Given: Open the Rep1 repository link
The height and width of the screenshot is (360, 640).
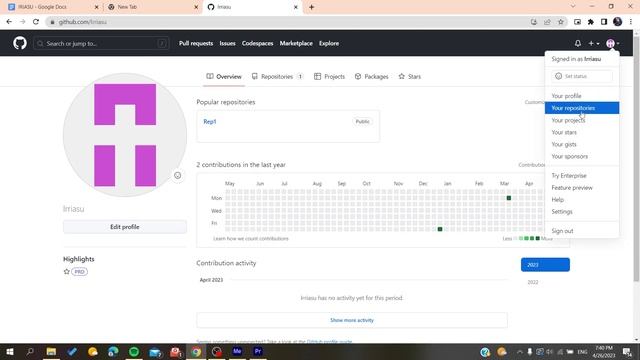Looking at the screenshot, I should coord(210,122).
